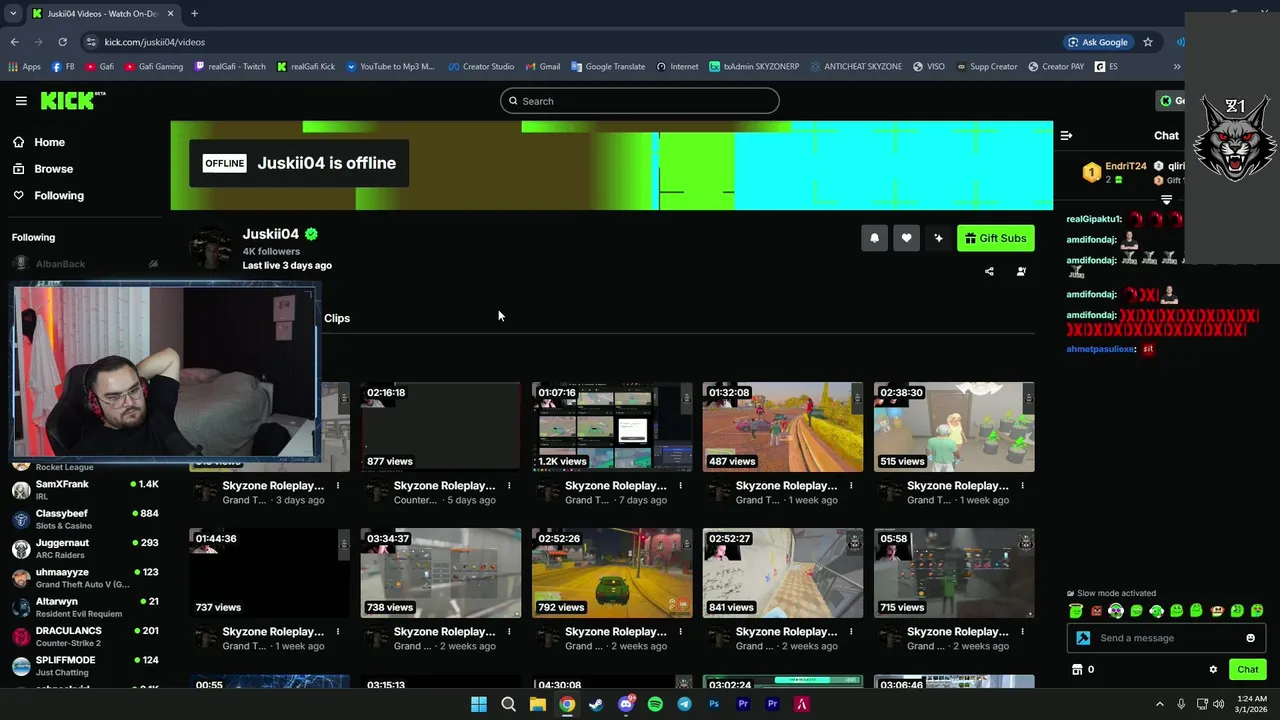
Task: Open the Google Translate bookmark
Action: (x=608, y=67)
